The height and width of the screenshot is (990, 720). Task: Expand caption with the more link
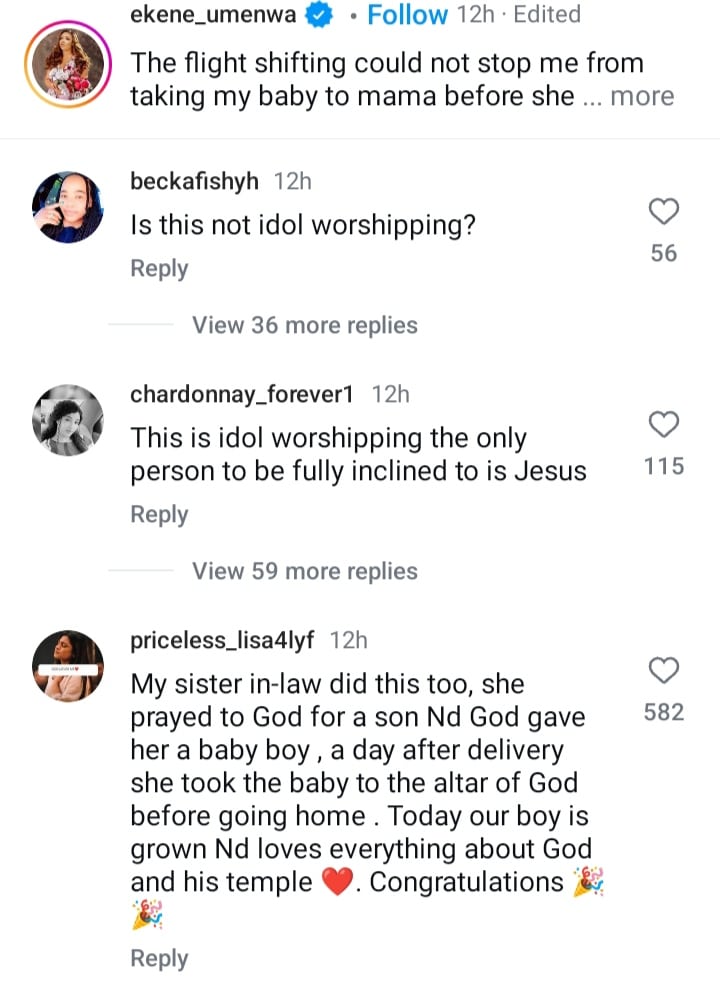click(642, 96)
